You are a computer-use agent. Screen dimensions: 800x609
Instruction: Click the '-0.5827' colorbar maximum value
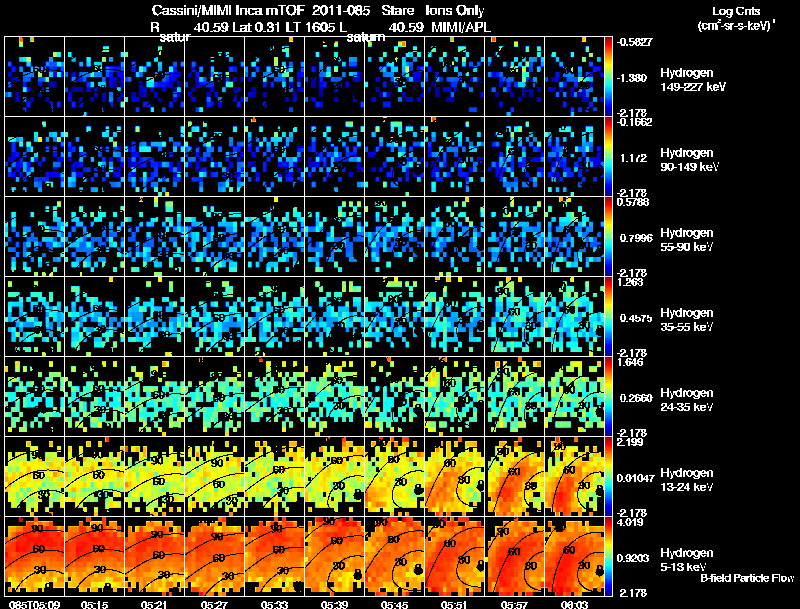click(634, 42)
